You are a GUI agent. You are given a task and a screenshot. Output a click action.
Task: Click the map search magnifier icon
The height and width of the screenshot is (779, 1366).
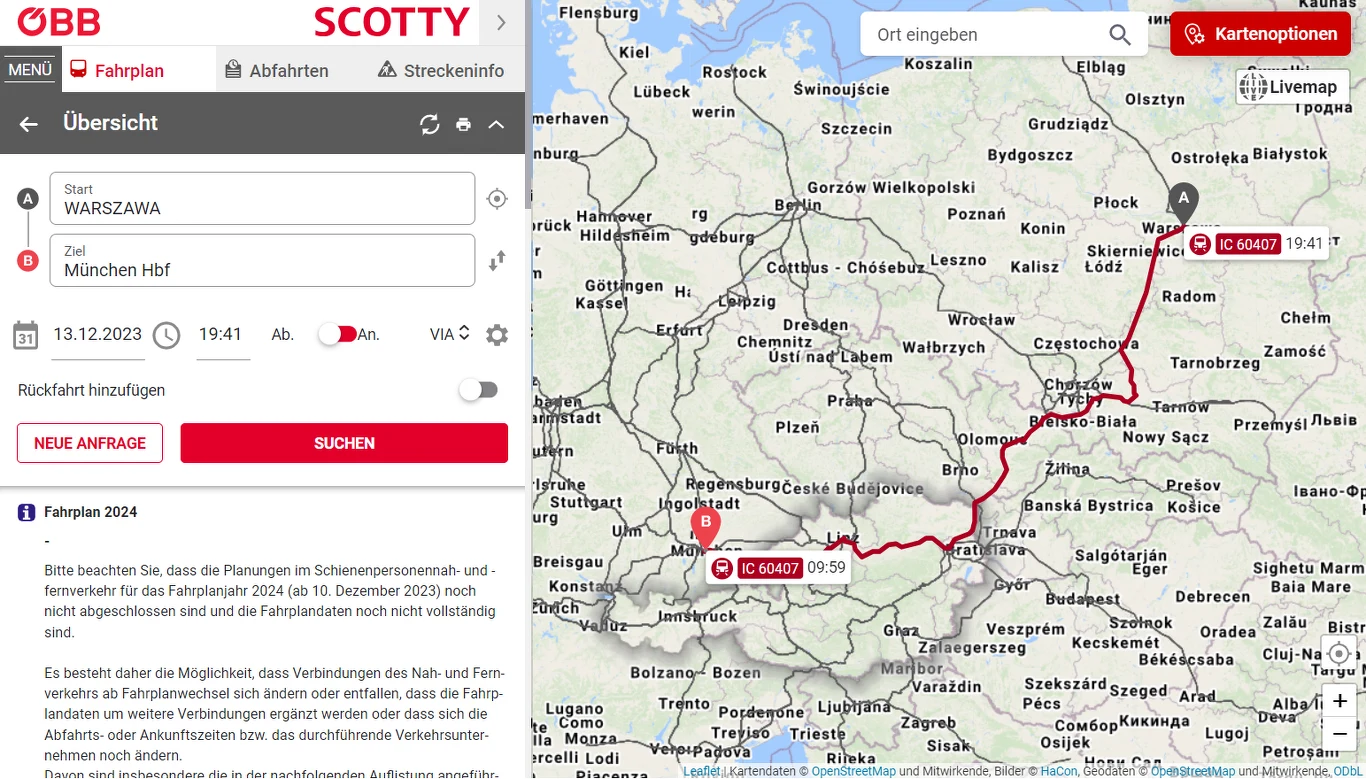pyautogui.click(x=1120, y=35)
